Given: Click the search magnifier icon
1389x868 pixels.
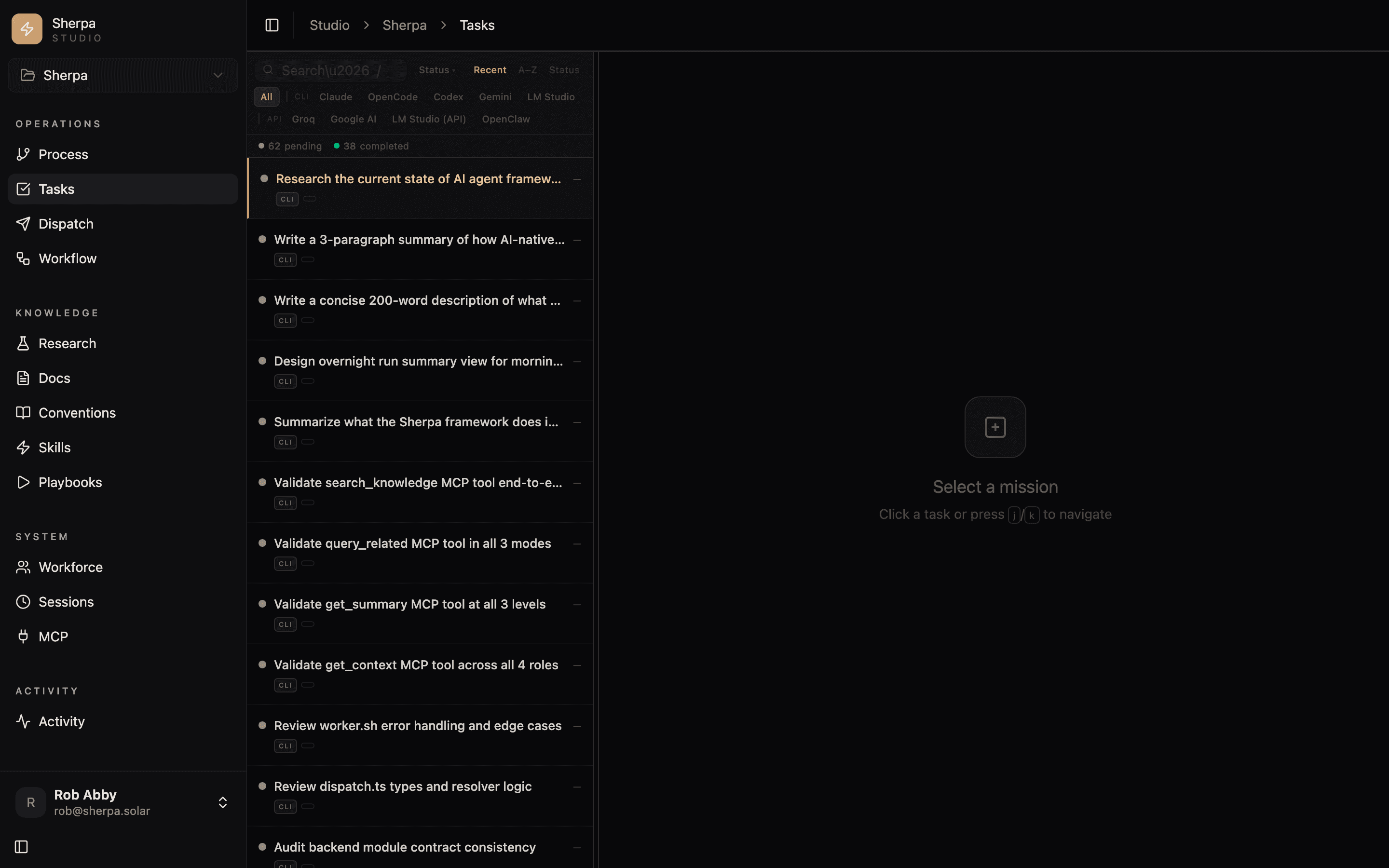Looking at the screenshot, I should [268, 70].
